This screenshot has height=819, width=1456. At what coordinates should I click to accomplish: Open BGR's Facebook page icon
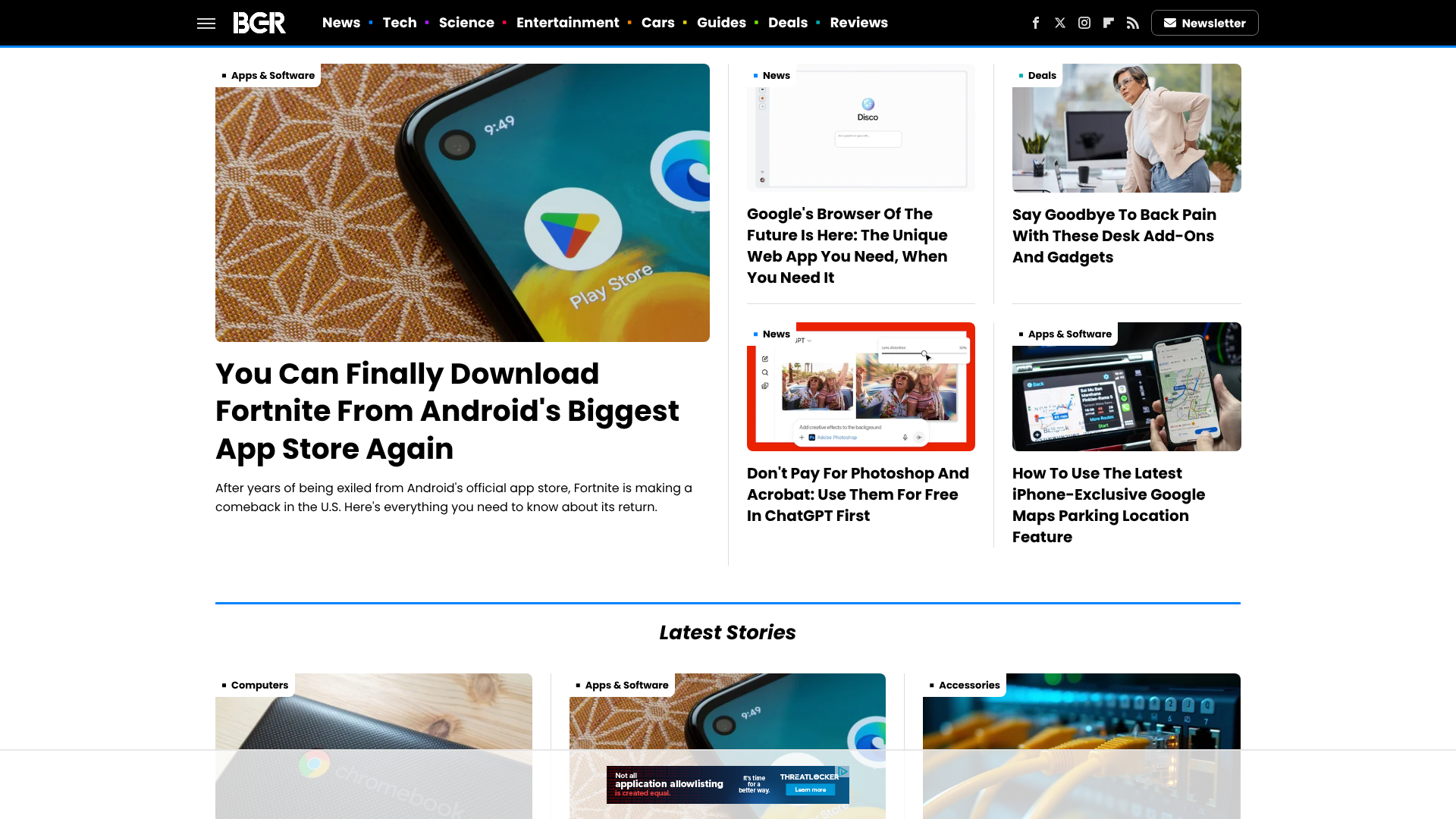tap(1036, 23)
